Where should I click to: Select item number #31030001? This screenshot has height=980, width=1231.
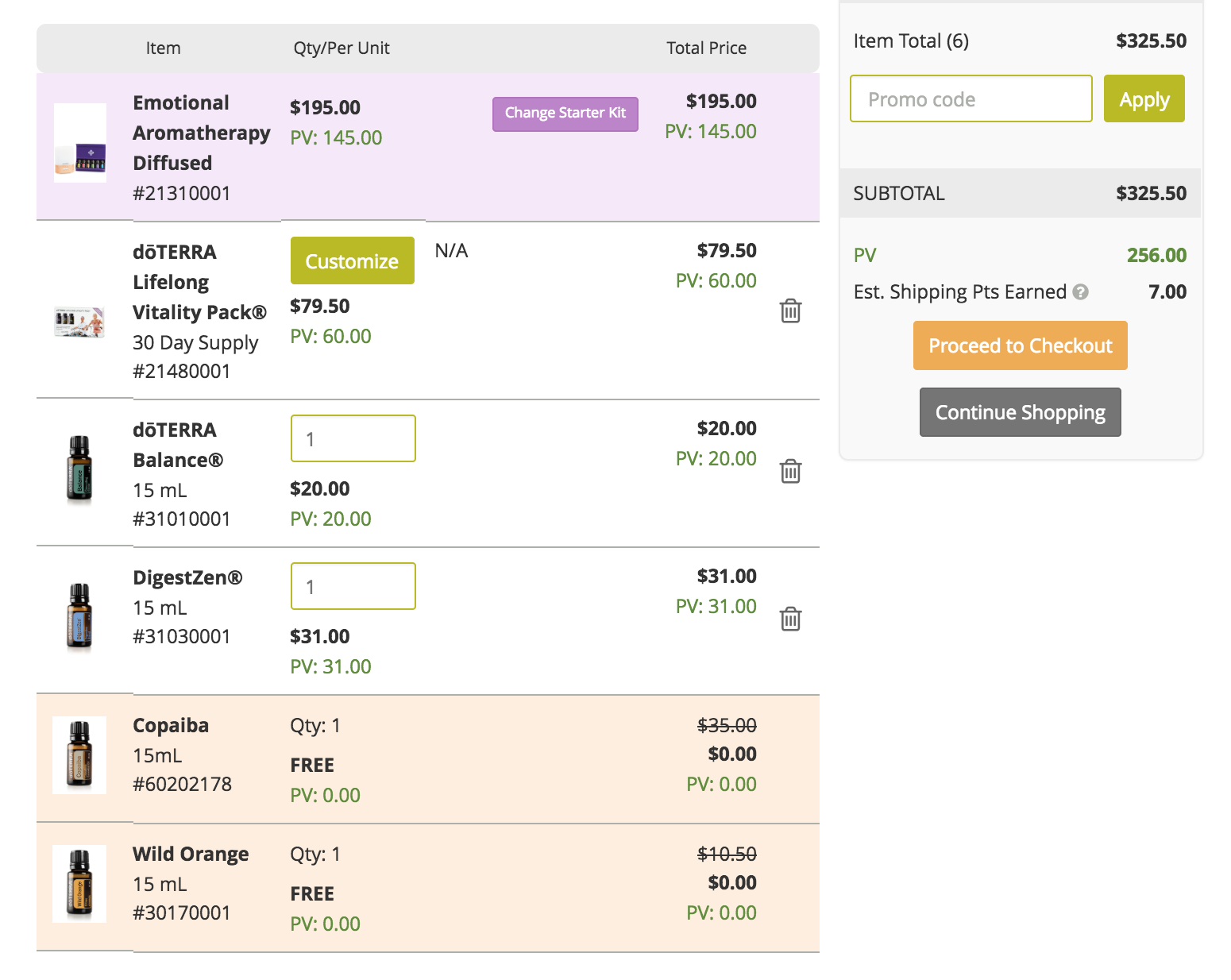point(182,636)
